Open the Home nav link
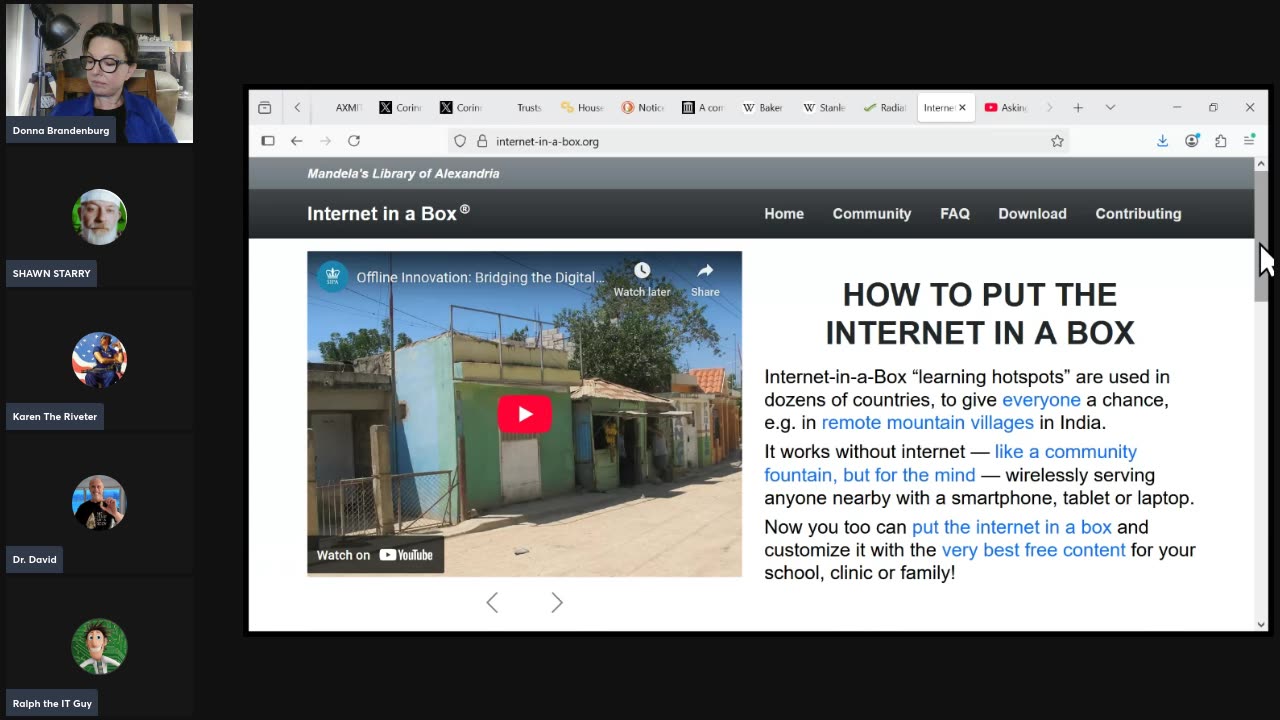 784,213
